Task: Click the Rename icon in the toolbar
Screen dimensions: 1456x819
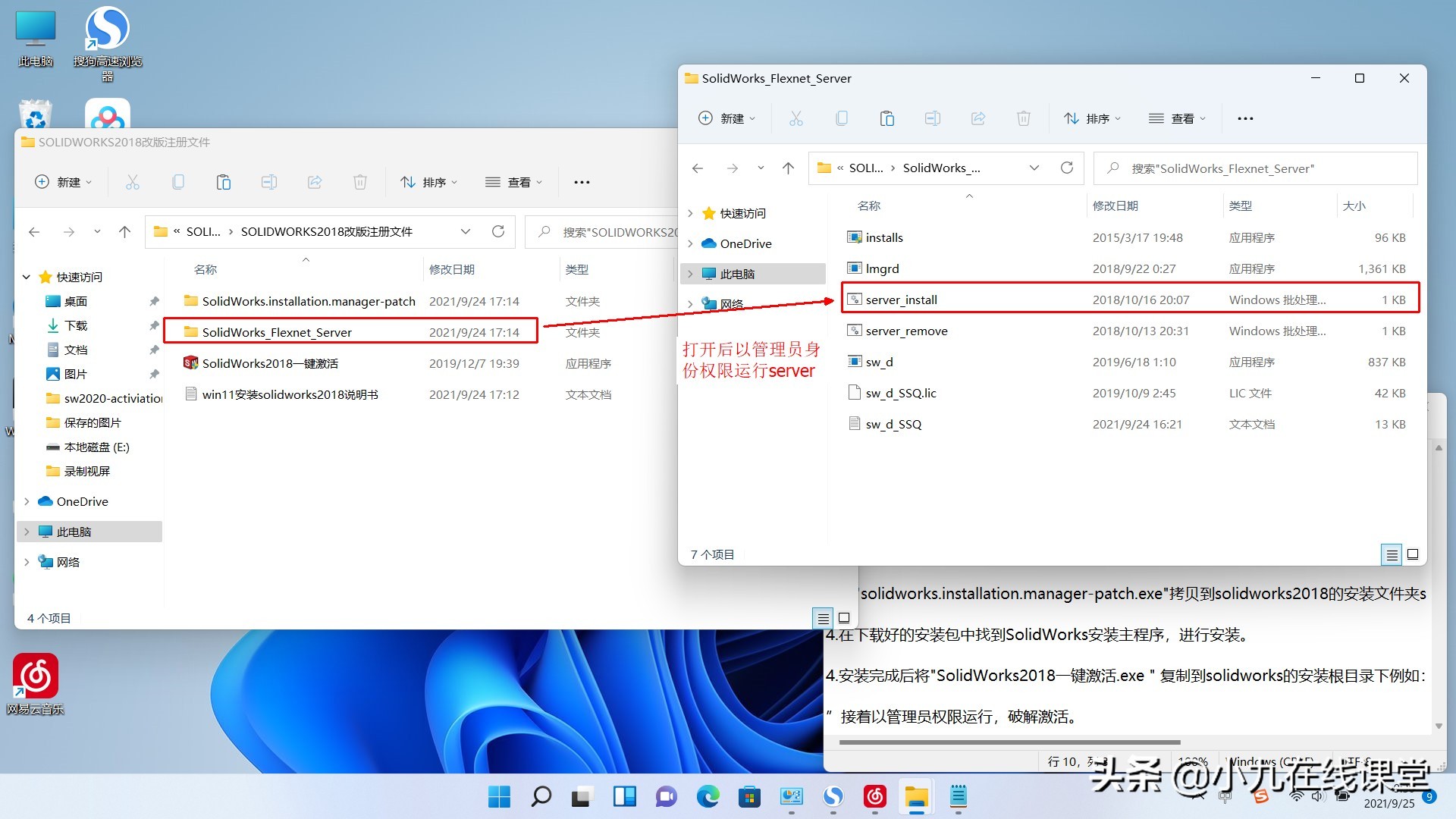Action: tap(933, 118)
